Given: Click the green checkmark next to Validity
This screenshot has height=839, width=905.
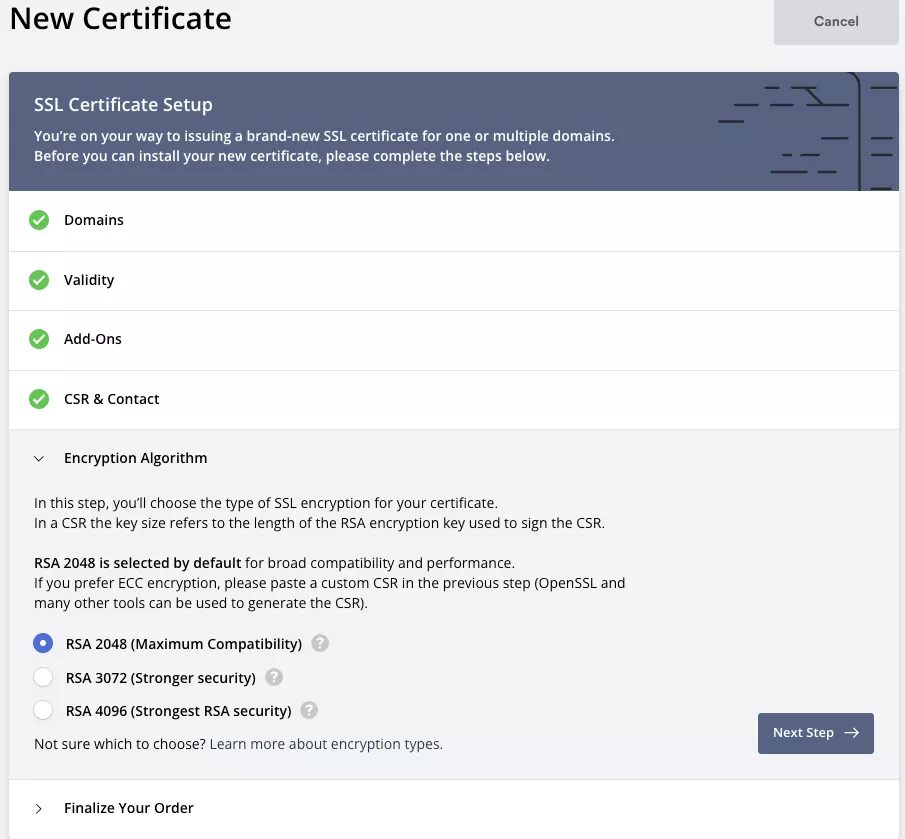Looking at the screenshot, I should click(39, 280).
